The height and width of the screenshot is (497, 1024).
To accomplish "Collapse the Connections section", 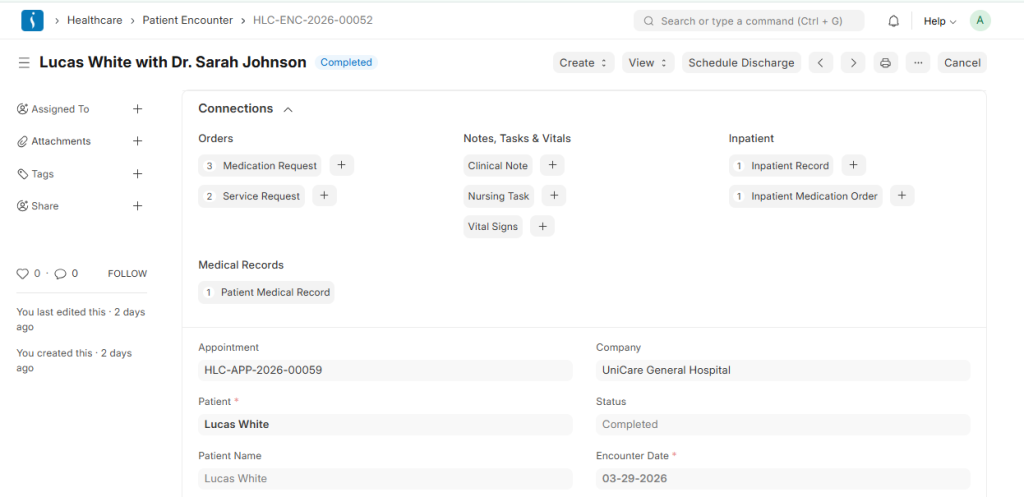I will pos(288,109).
